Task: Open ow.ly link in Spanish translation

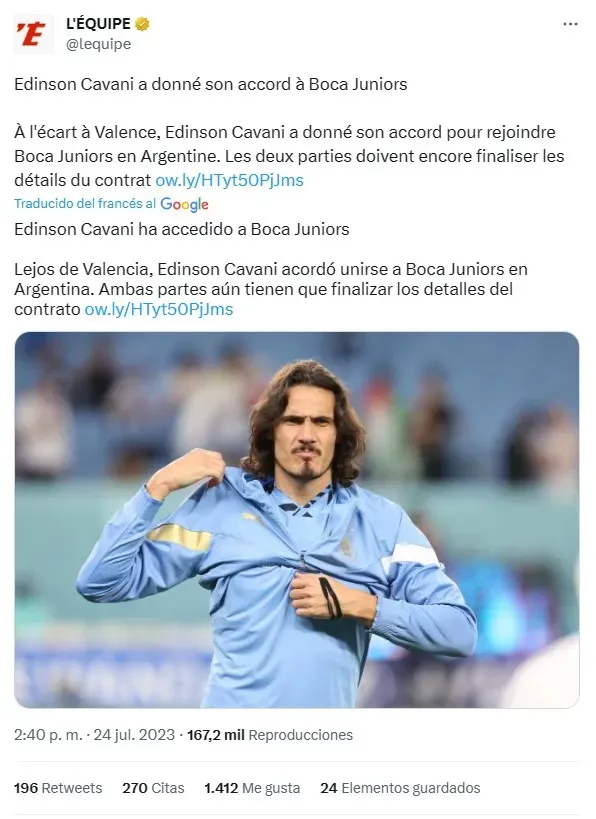Action: [x=159, y=309]
